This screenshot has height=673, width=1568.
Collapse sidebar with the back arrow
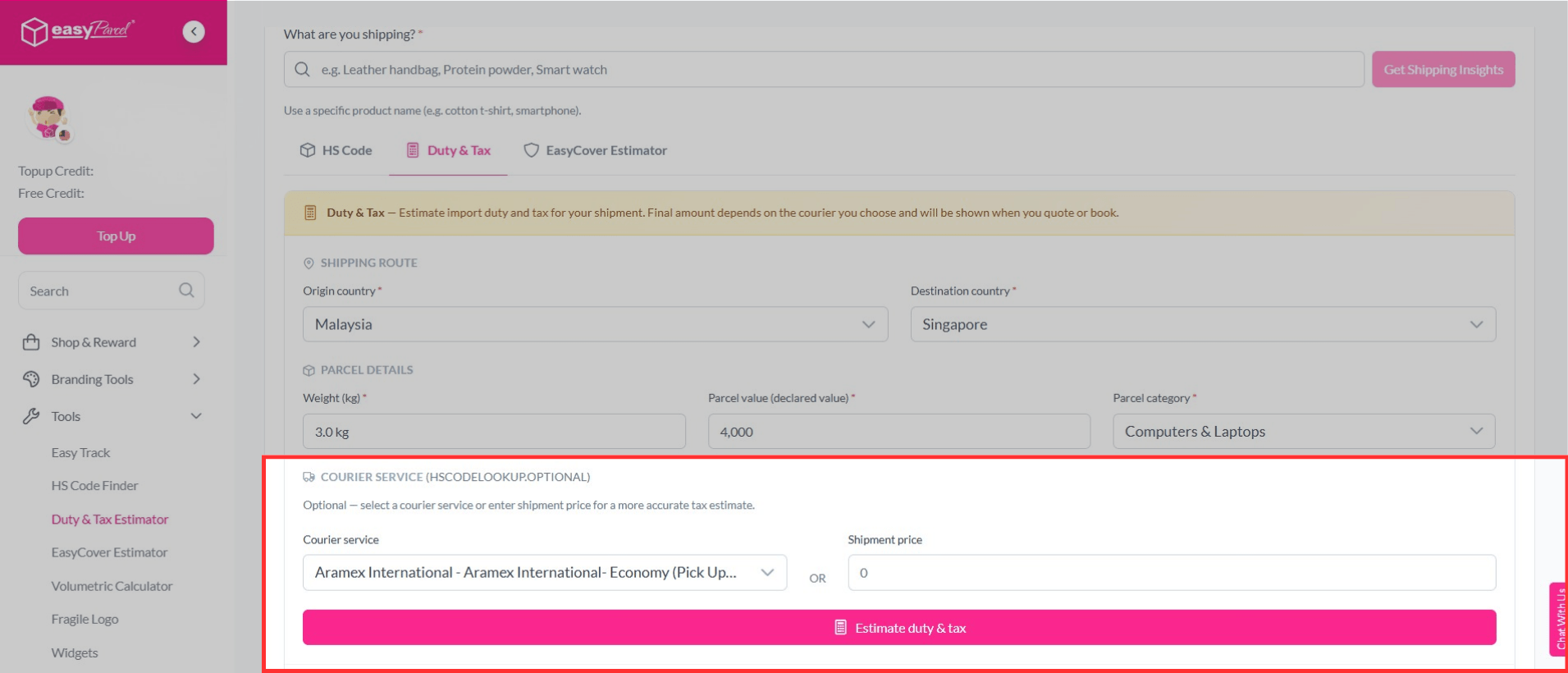tap(194, 32)
